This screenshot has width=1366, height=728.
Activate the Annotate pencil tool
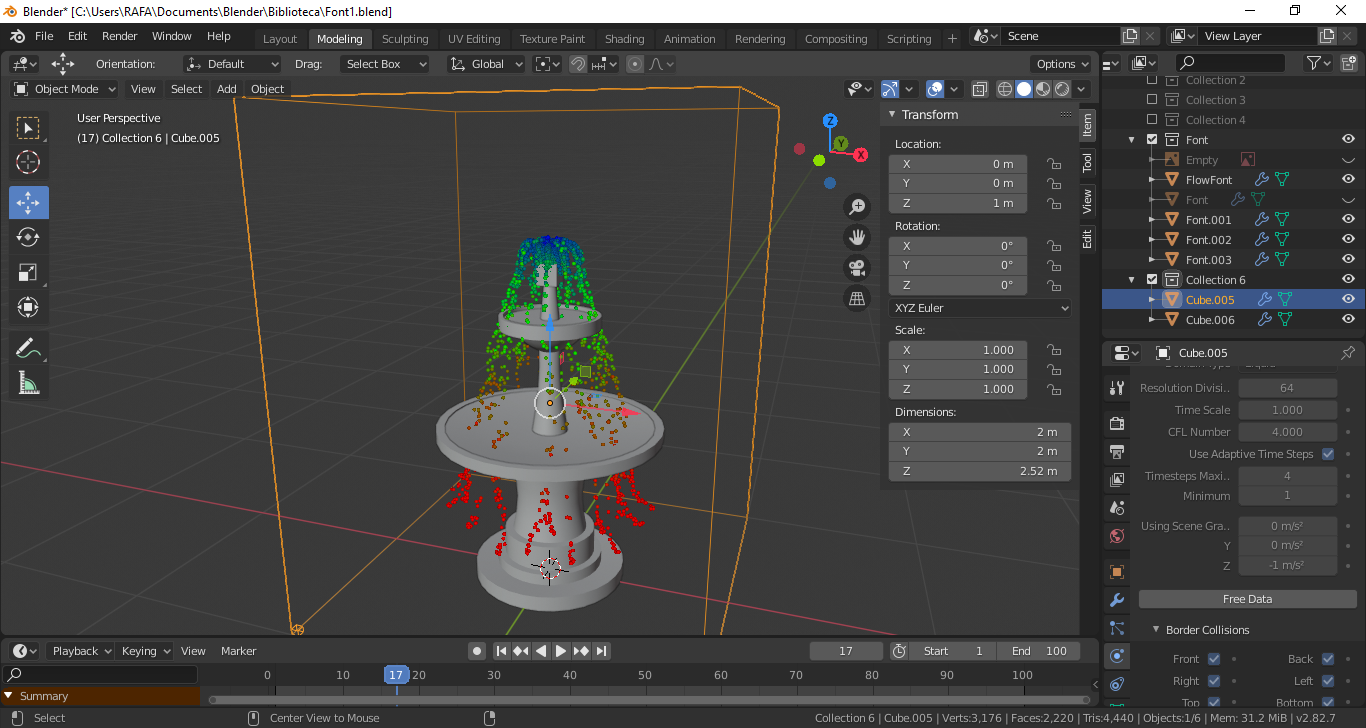tap(28, 348)
